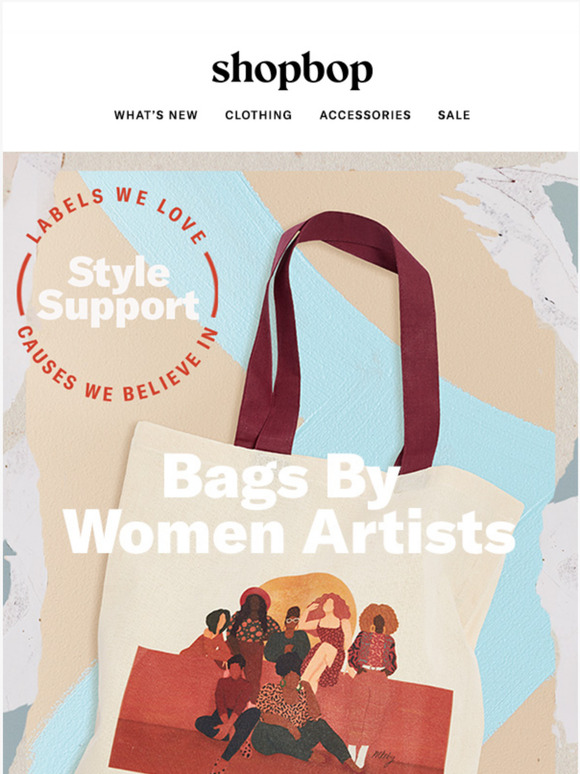580x774 pixels.
Task: Click the woman wearing white sunglasses
Action: (x=291, y=634)
